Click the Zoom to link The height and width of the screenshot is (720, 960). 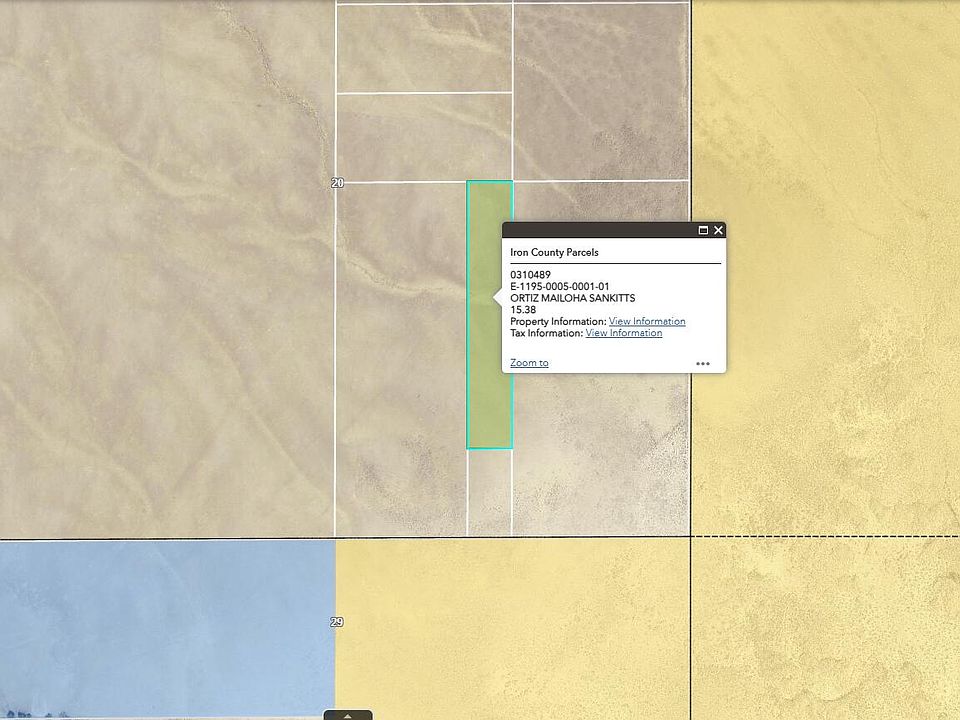point(529,362)
